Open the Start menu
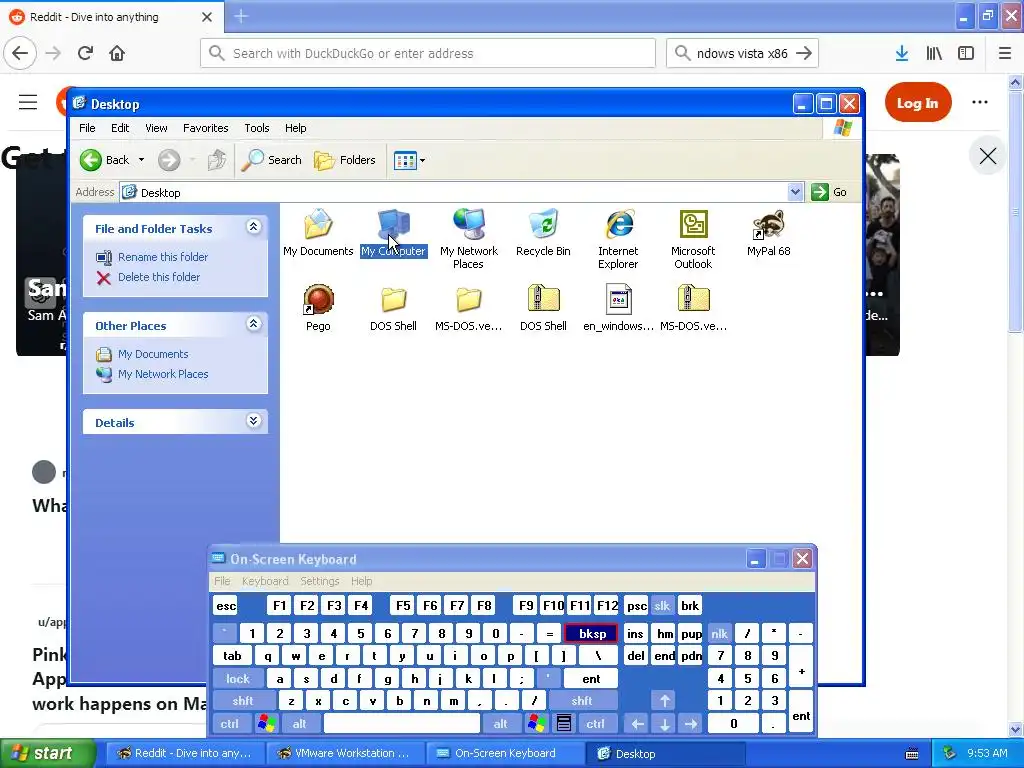 point(47,753)
